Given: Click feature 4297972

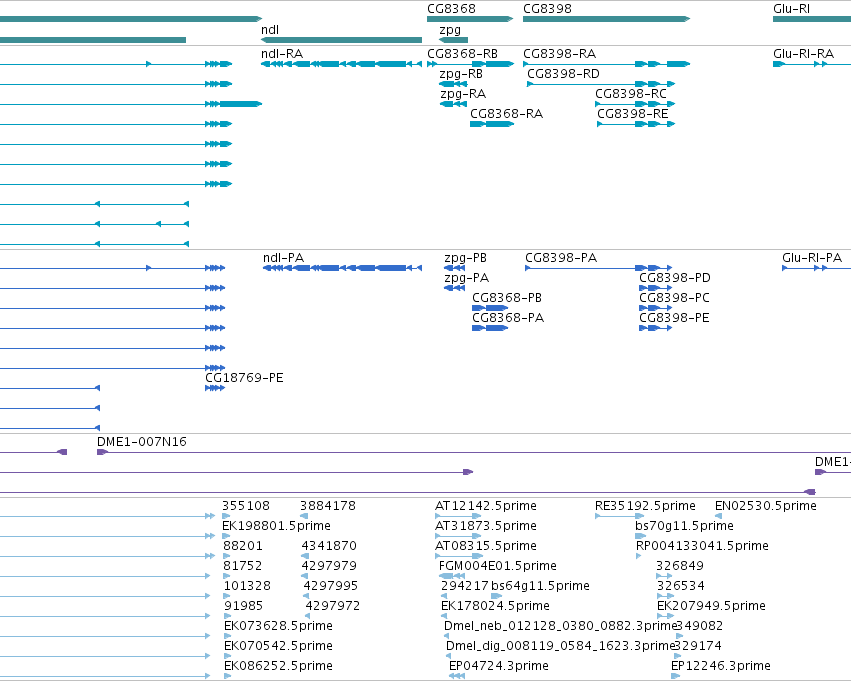Looking at the screenshot, I should (333, 606).
